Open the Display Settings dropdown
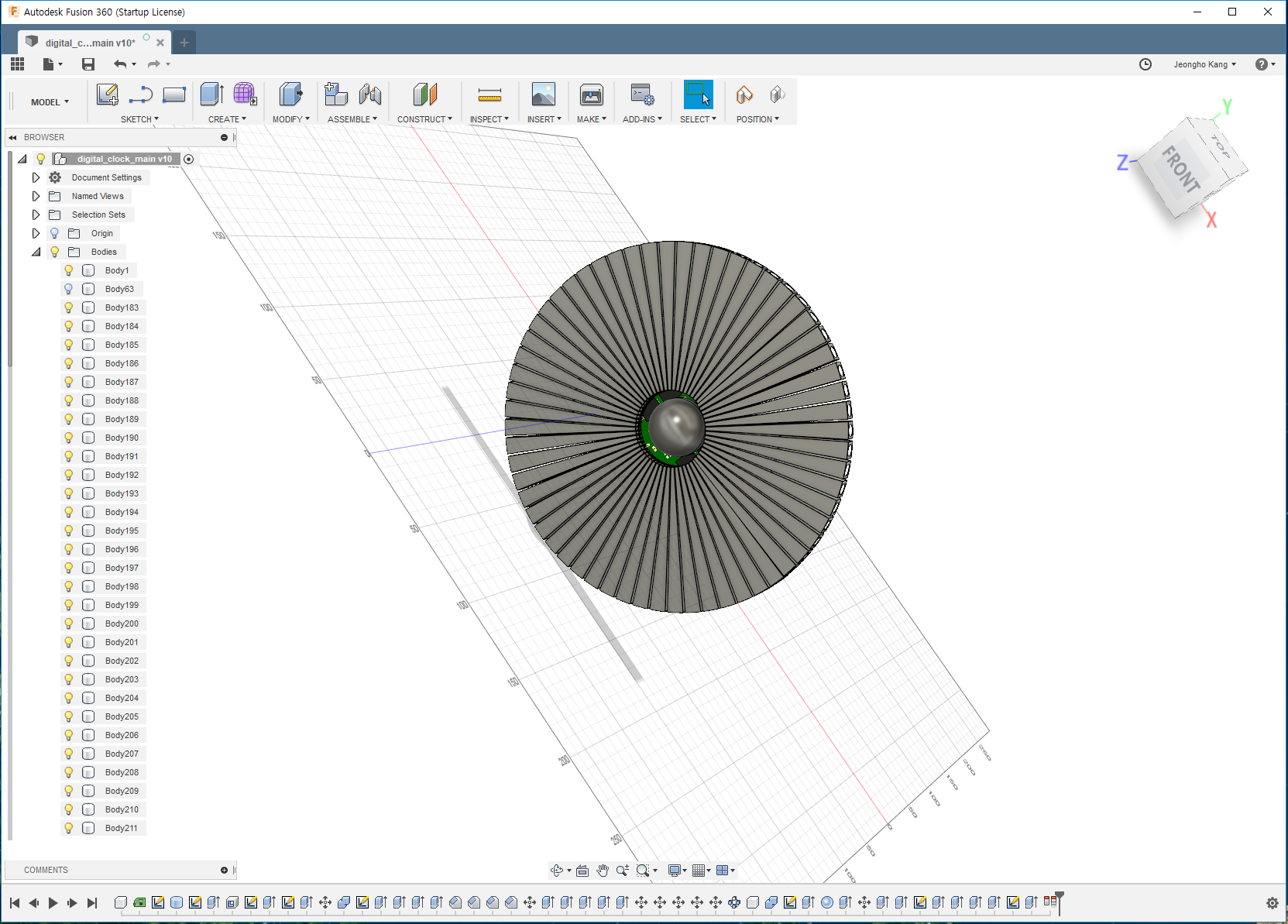The image size is (1288, 924). pyautogui.click(x=675, y=870)
